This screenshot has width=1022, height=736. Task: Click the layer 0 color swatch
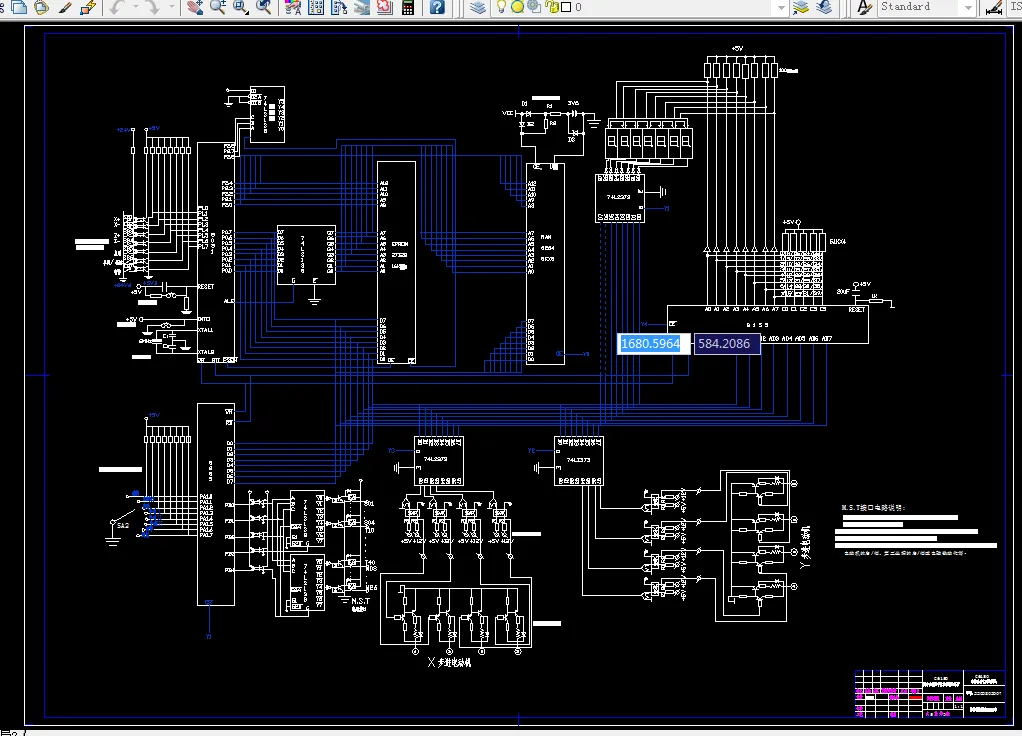tap(566, 7)
